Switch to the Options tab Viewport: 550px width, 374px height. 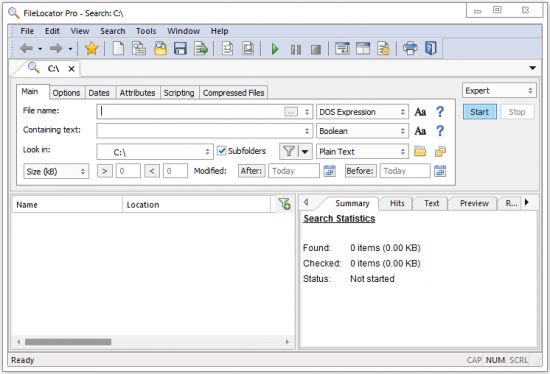pos(66,93)
